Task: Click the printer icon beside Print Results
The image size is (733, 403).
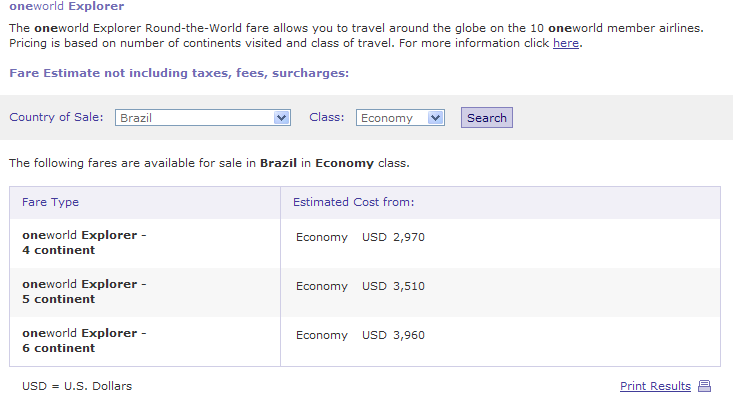Action: pyautogui.click(x=704, y=387)
